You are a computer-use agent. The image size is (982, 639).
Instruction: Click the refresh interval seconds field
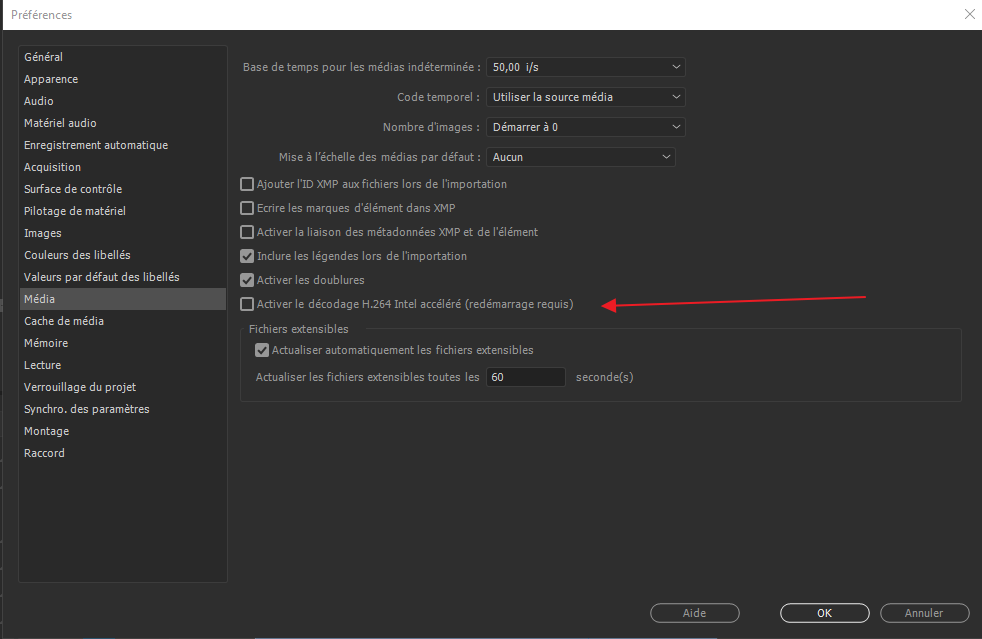[x=526, y=377]
